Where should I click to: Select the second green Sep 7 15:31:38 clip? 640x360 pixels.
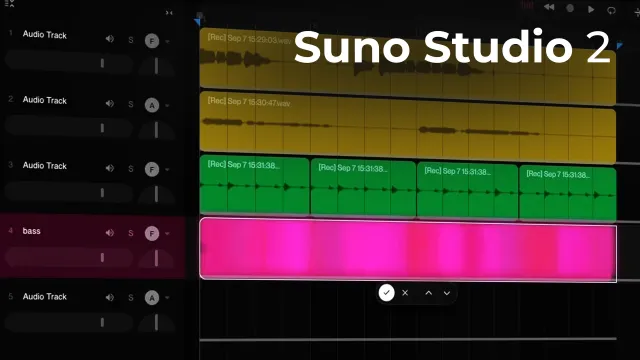point(363,188)
